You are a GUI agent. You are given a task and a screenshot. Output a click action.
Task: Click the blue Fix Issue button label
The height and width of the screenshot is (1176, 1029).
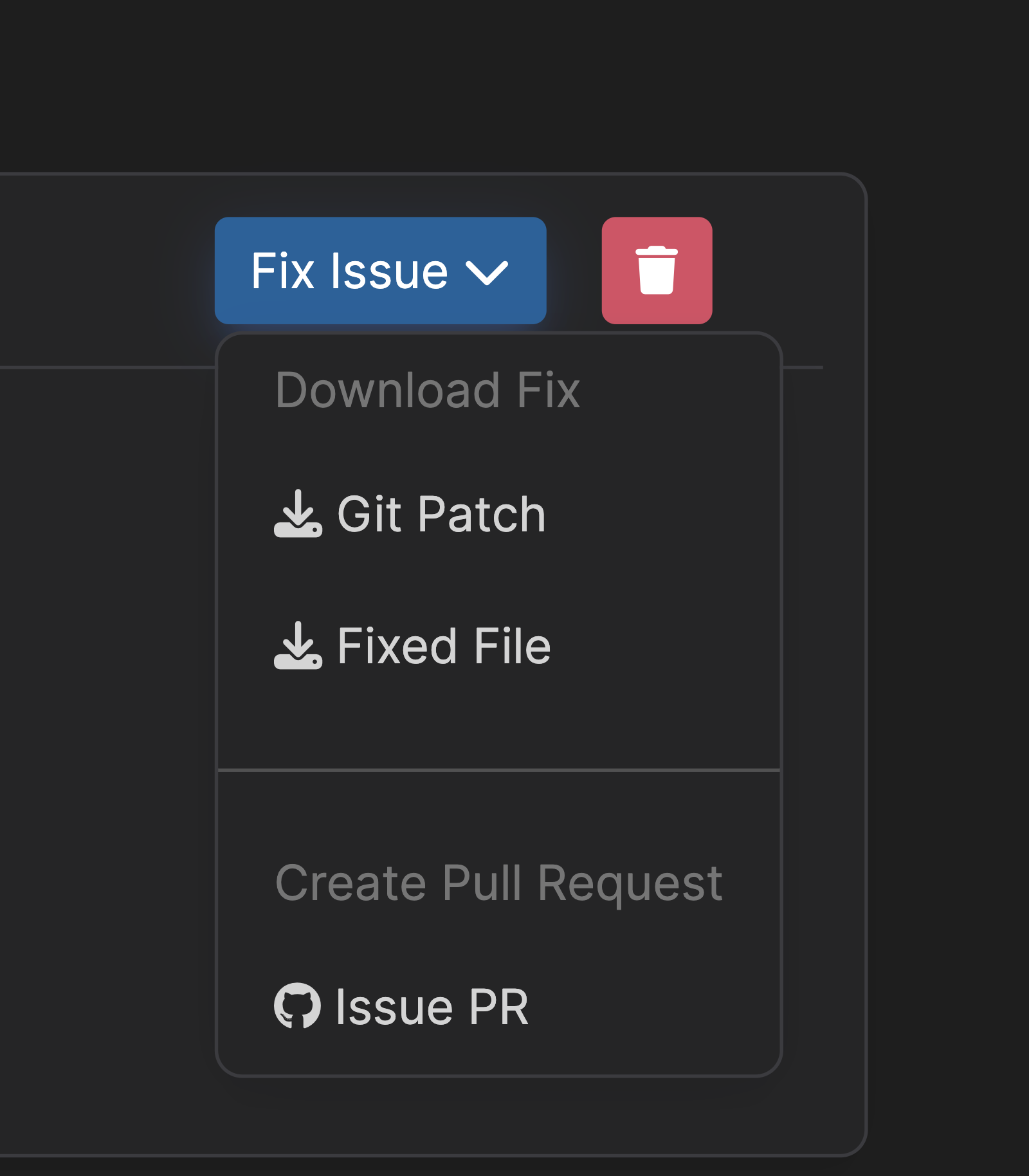(349, 271)
